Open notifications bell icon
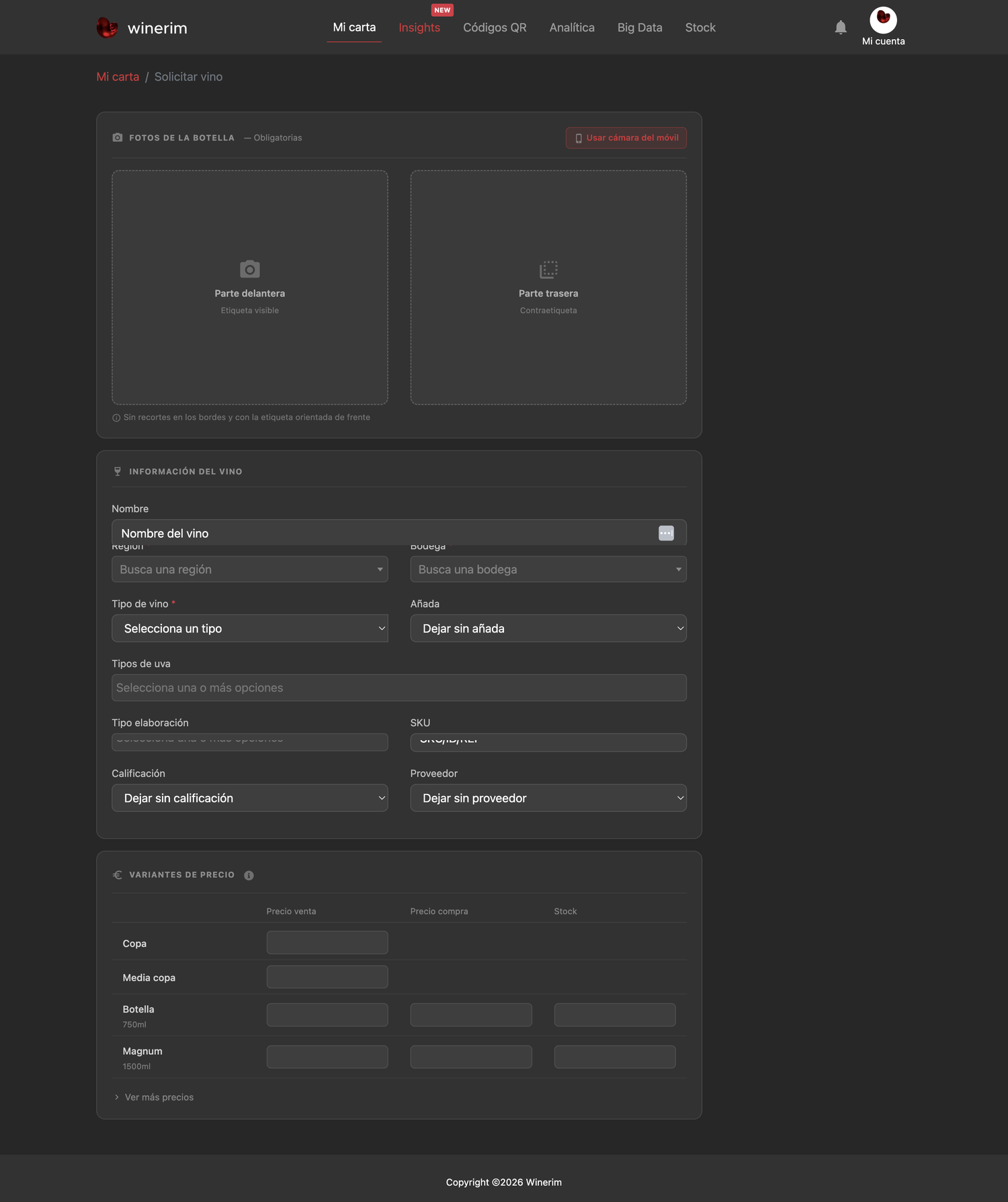This screenshot has height=1202, width=1008. [840, 28]
